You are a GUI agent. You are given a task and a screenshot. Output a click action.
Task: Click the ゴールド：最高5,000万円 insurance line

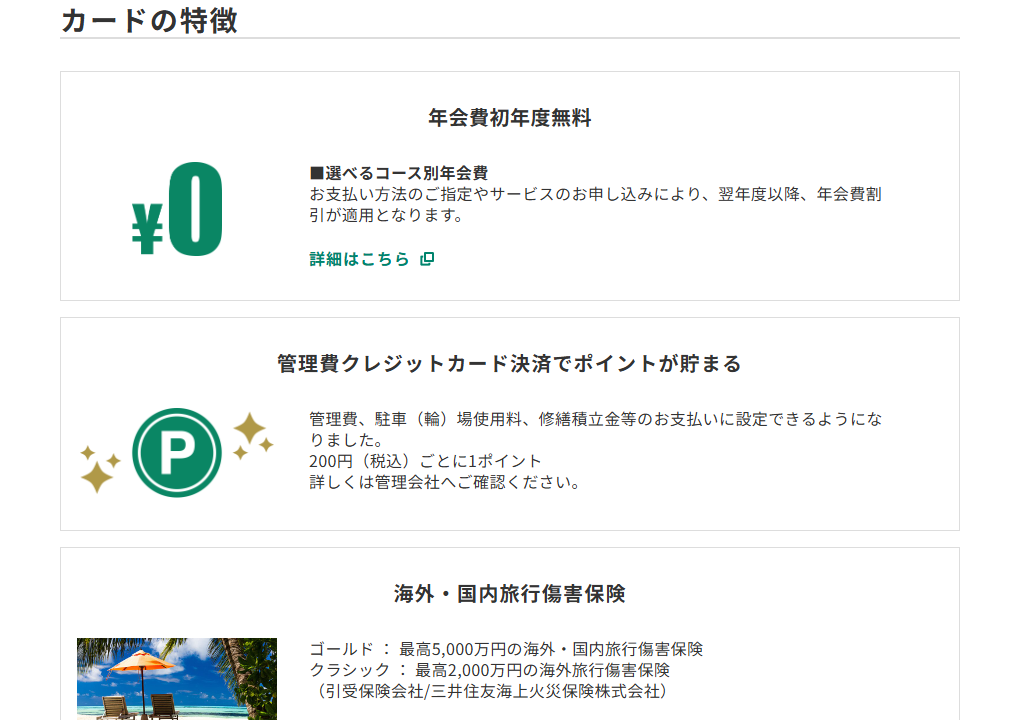506,649
